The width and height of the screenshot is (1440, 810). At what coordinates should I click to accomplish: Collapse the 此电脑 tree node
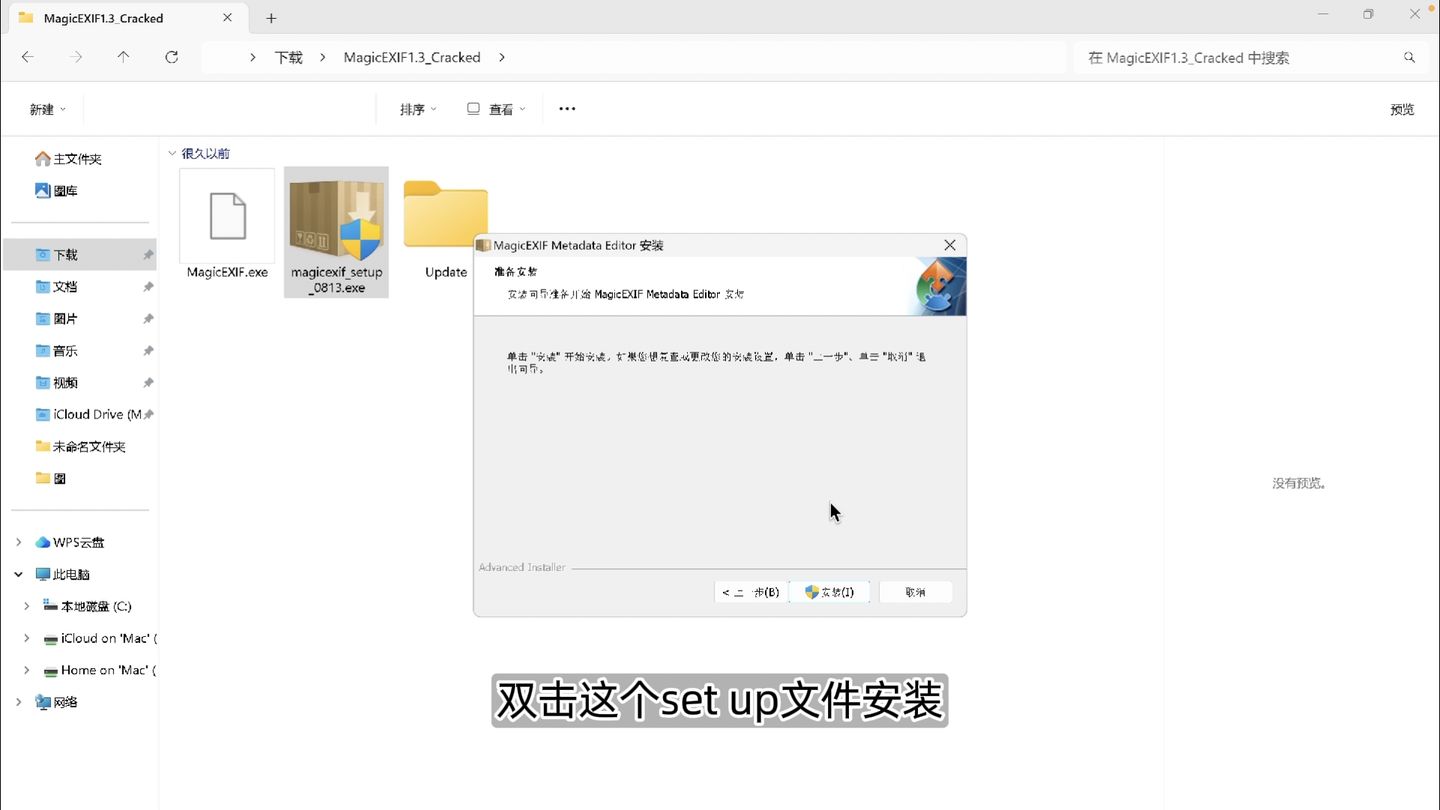click(x=18, y=574)
